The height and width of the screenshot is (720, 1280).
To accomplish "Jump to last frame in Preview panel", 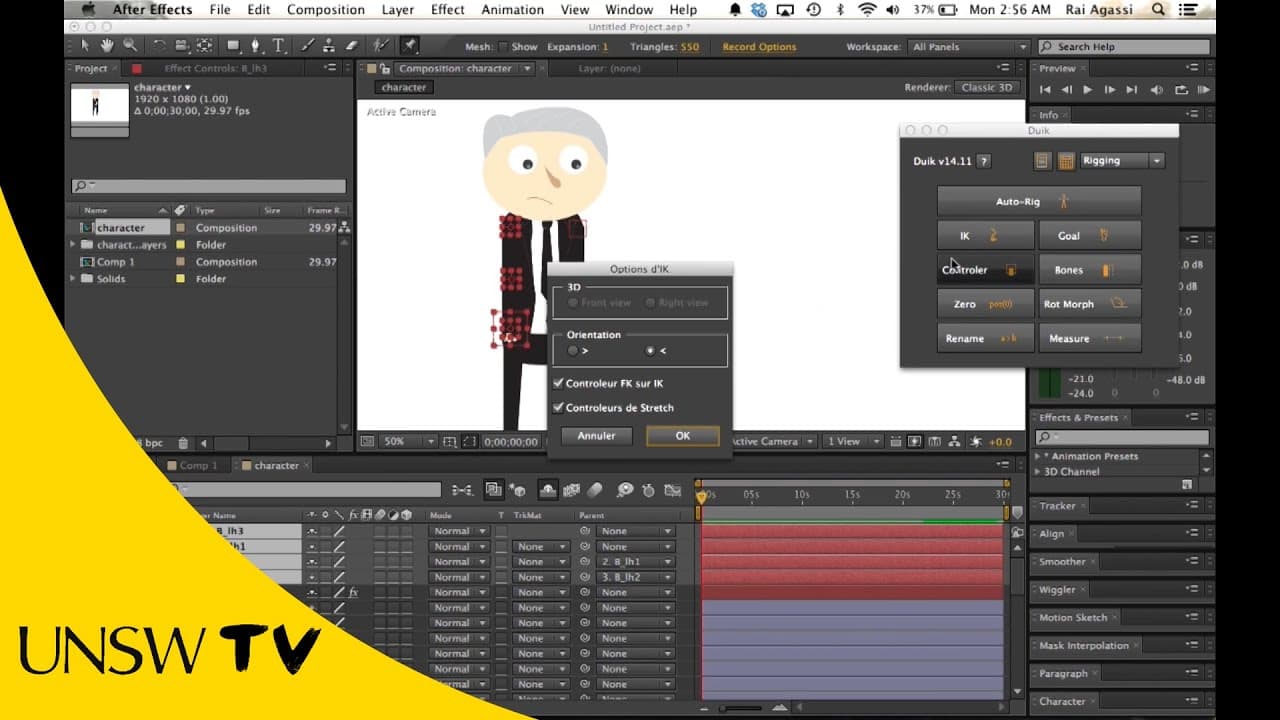I will point(1132,90).
